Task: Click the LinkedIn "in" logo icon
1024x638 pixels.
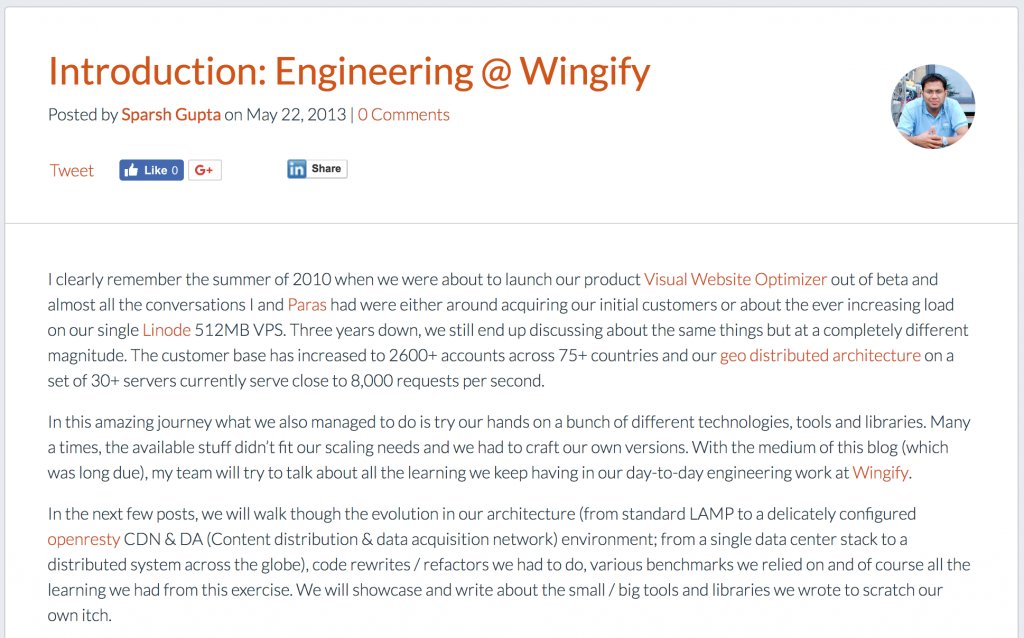Action: pos(296,168)
